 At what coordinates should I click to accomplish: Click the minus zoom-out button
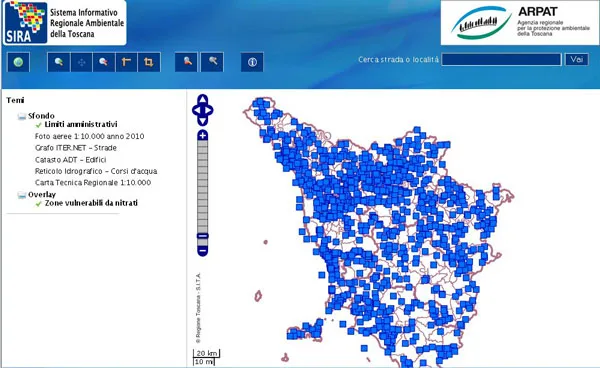click(203, 251)
